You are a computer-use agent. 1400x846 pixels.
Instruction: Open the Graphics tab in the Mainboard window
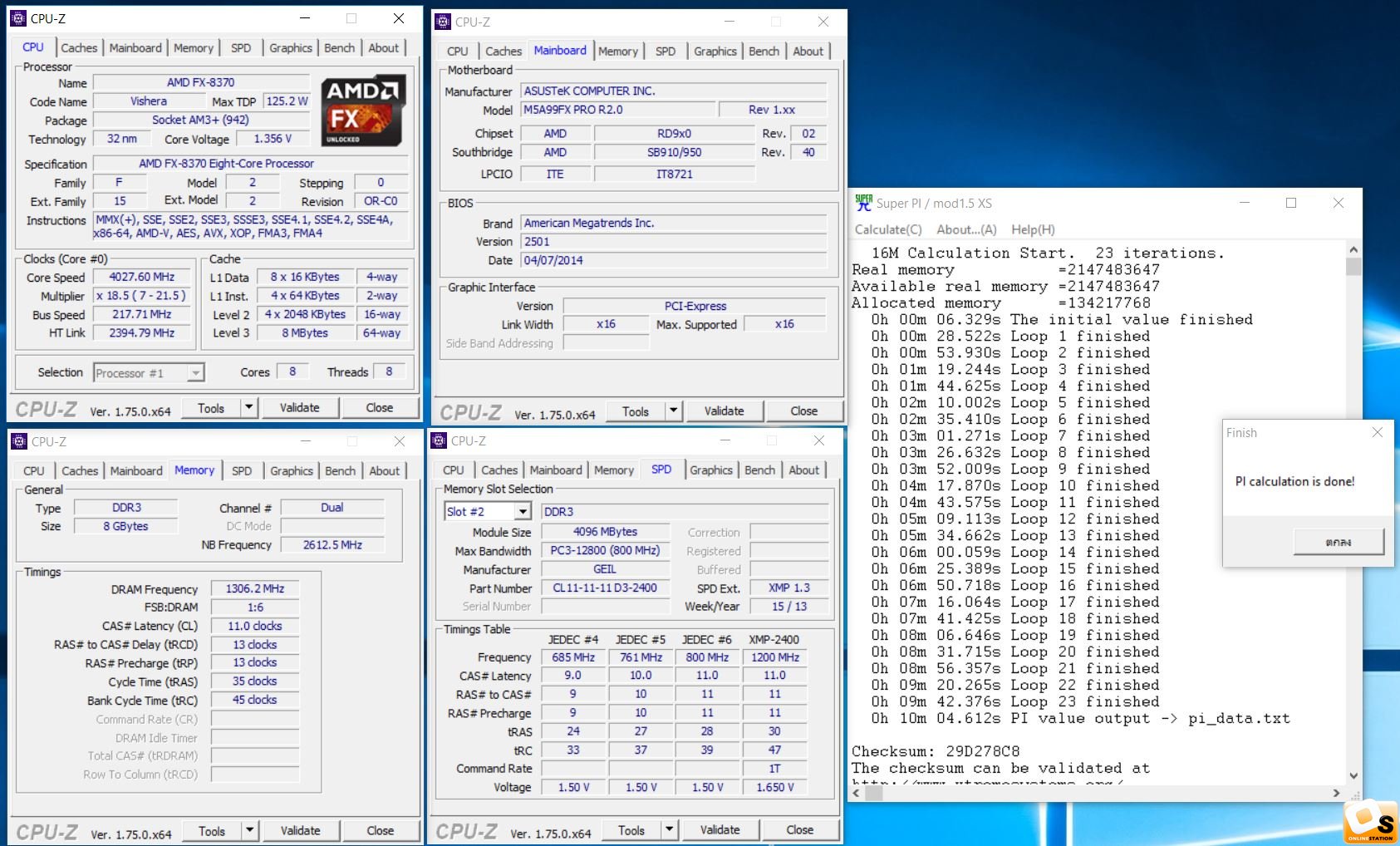715,52
